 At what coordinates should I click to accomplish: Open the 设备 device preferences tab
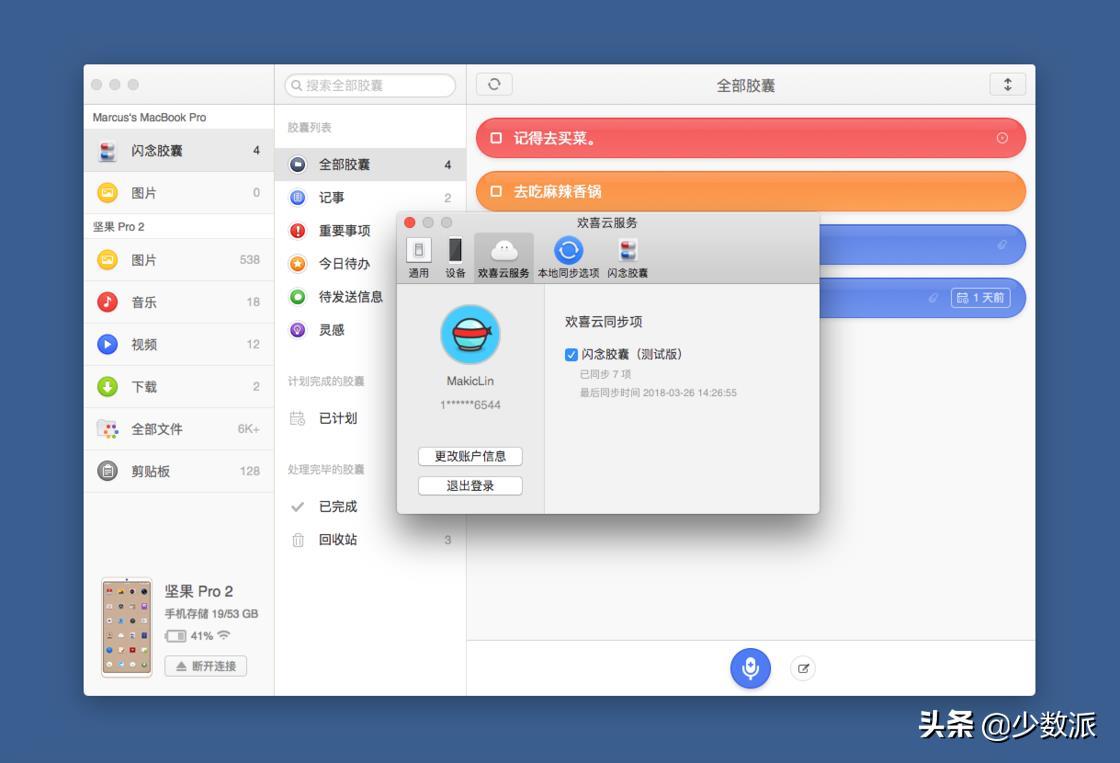pyautogui.click(x=455, y=257)
